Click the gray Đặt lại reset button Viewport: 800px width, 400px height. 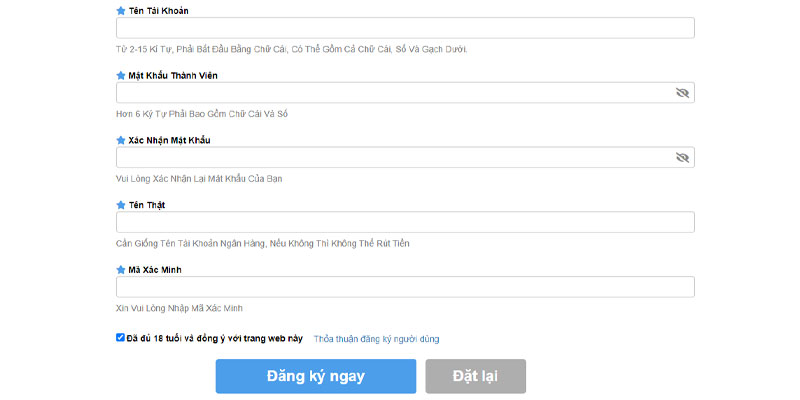point(476,377)
